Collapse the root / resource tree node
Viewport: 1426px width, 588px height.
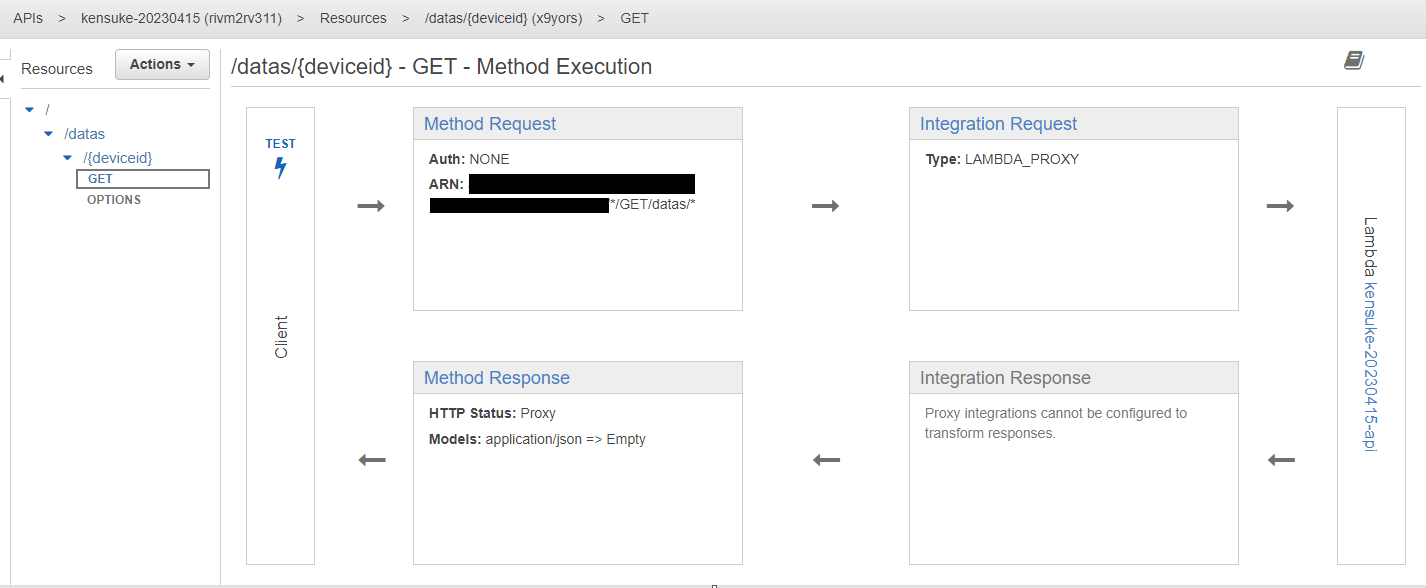pyautogui.click(x=30, y=109)
